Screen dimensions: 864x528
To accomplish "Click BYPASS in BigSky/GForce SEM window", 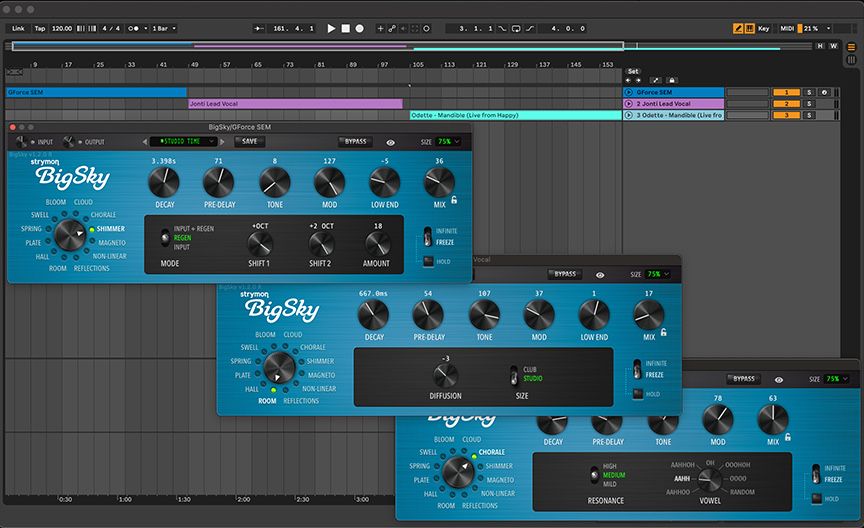I will pyautogui.click(x=355, y=142).
